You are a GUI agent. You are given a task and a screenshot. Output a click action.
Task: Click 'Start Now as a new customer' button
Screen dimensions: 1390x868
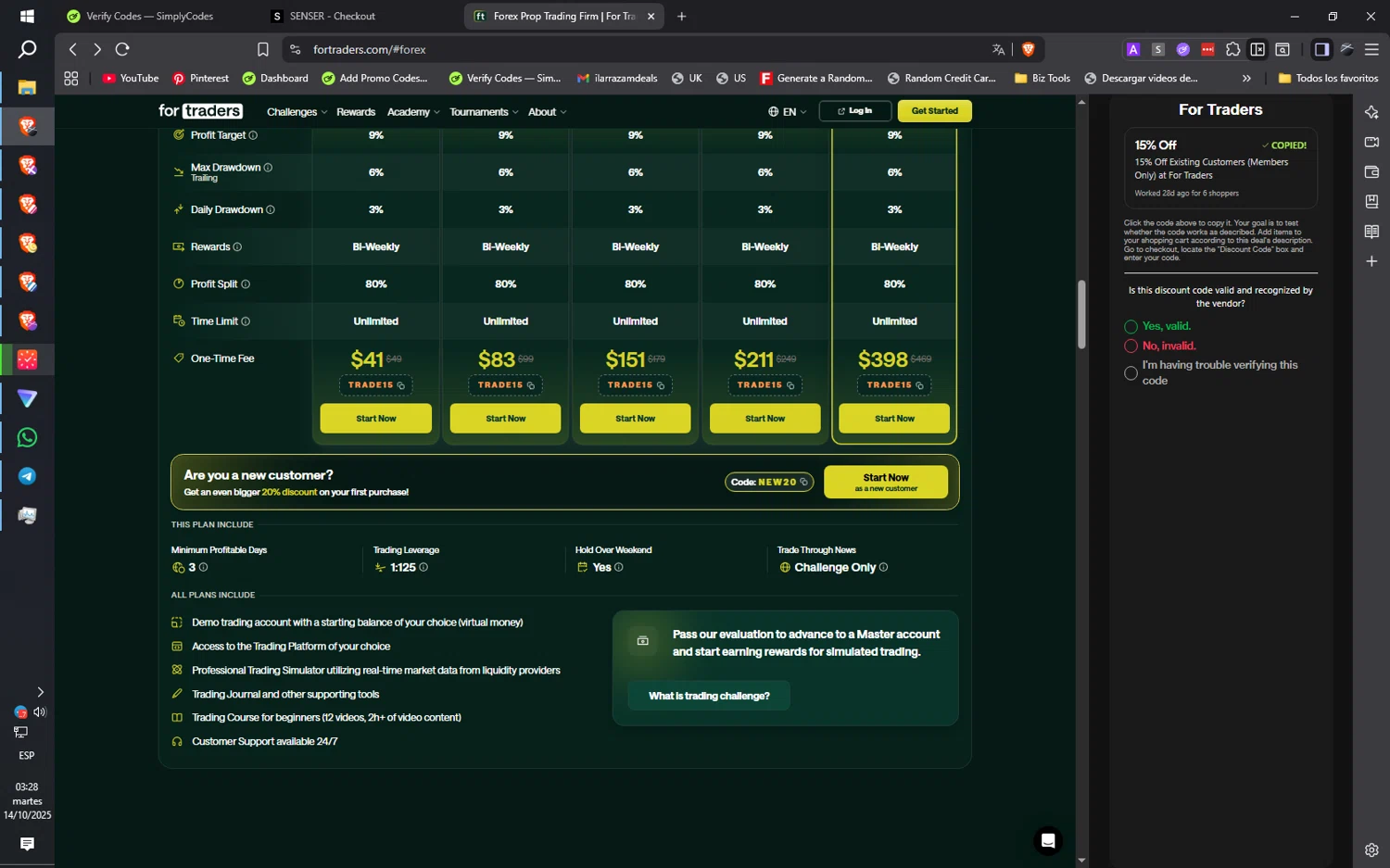click(x=886, y=482)
